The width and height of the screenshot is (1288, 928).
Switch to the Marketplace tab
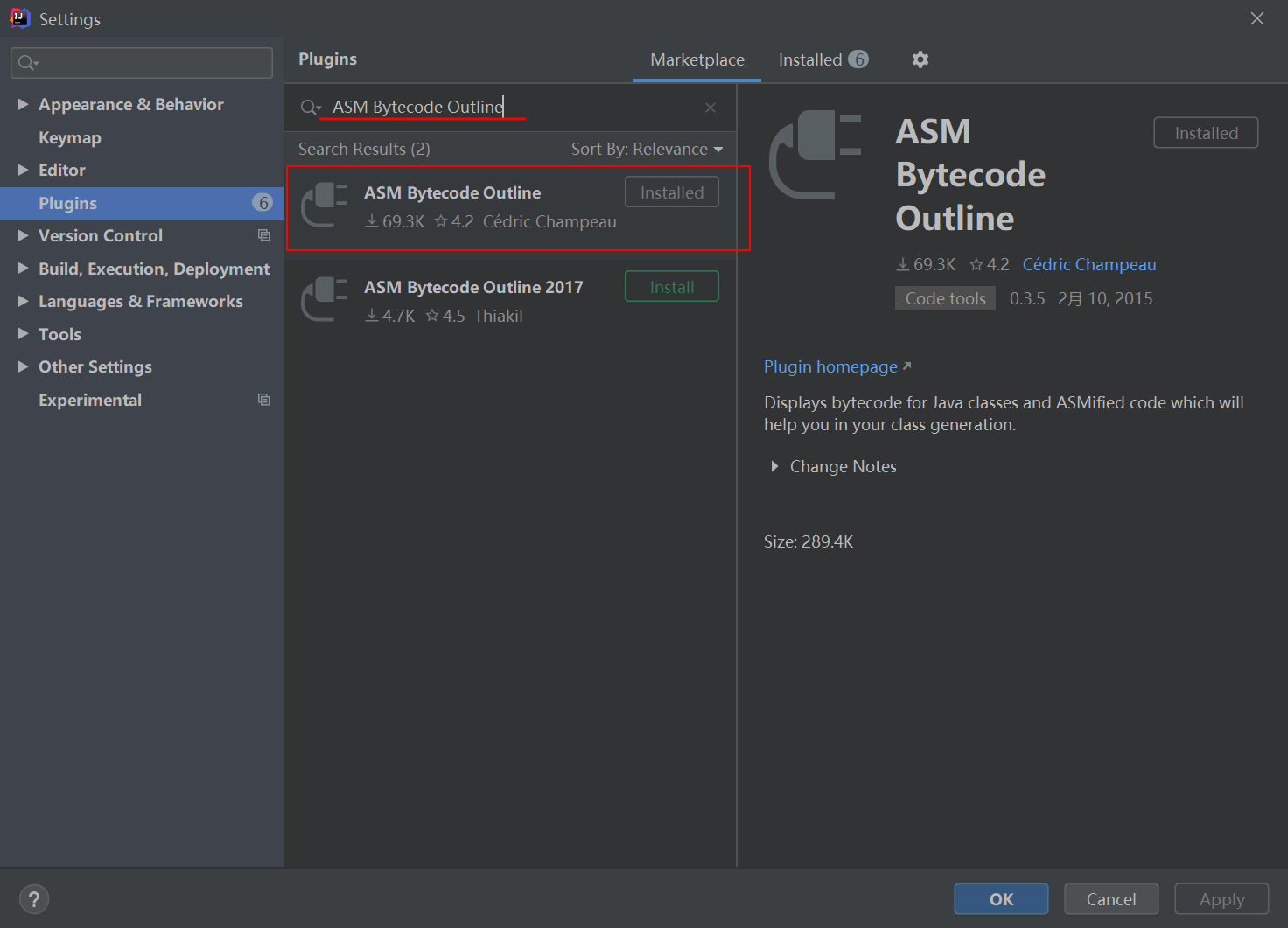tap(696, 59)
